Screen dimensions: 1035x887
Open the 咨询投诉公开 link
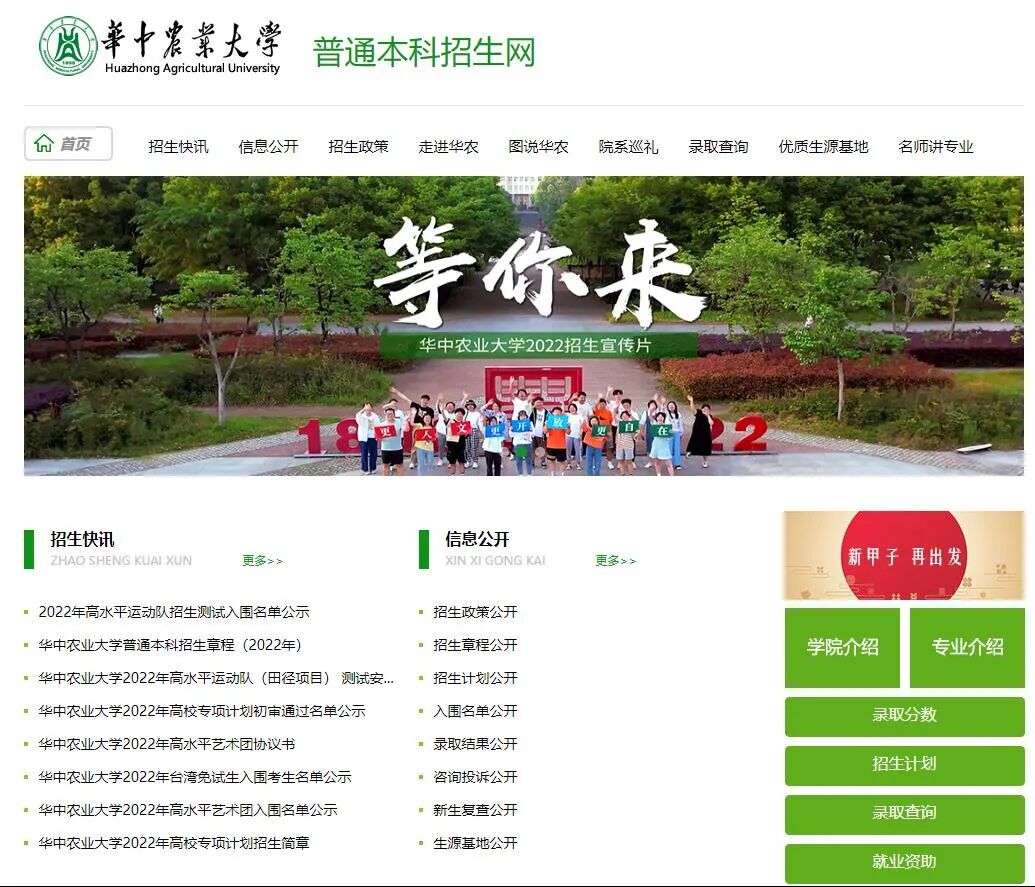[475, 777]
